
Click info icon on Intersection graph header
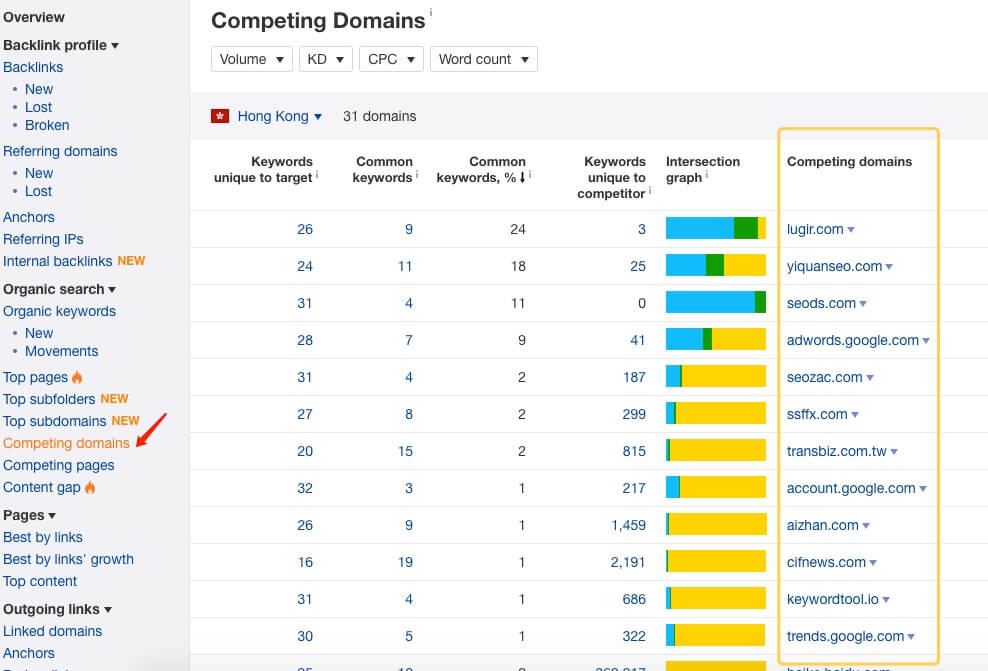(707, 175)
